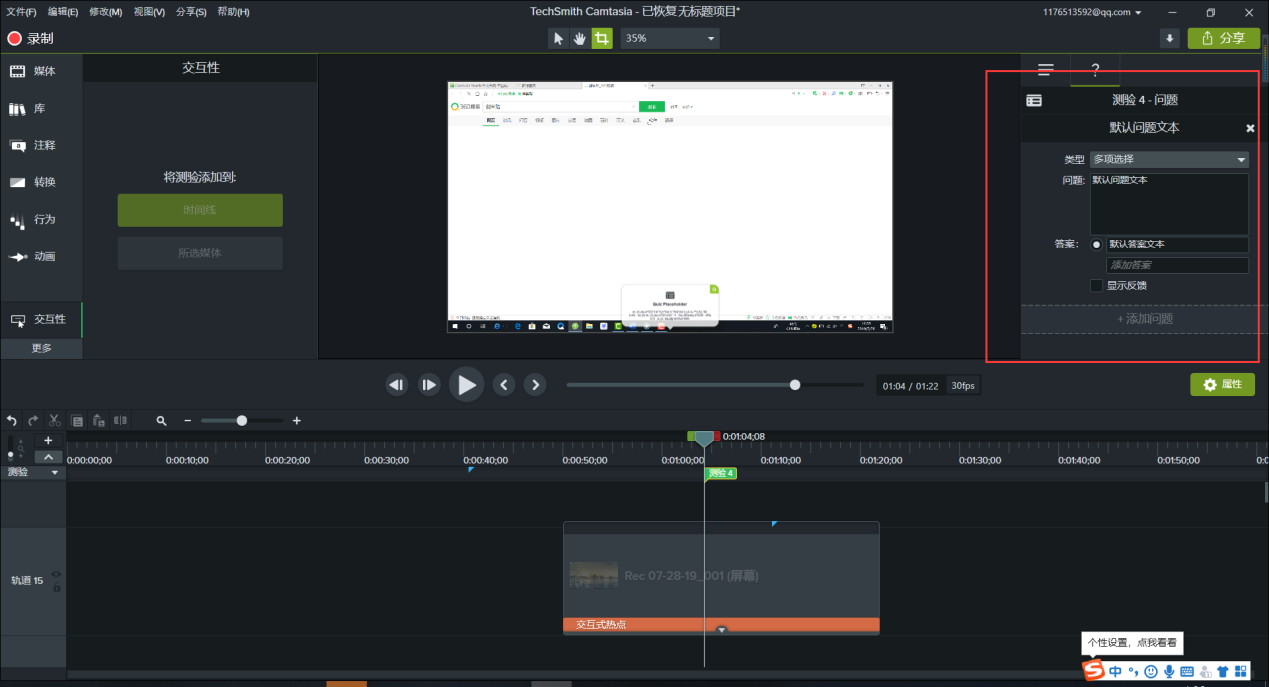Enable the 显示反馈 checkbox

[1097, 285]
